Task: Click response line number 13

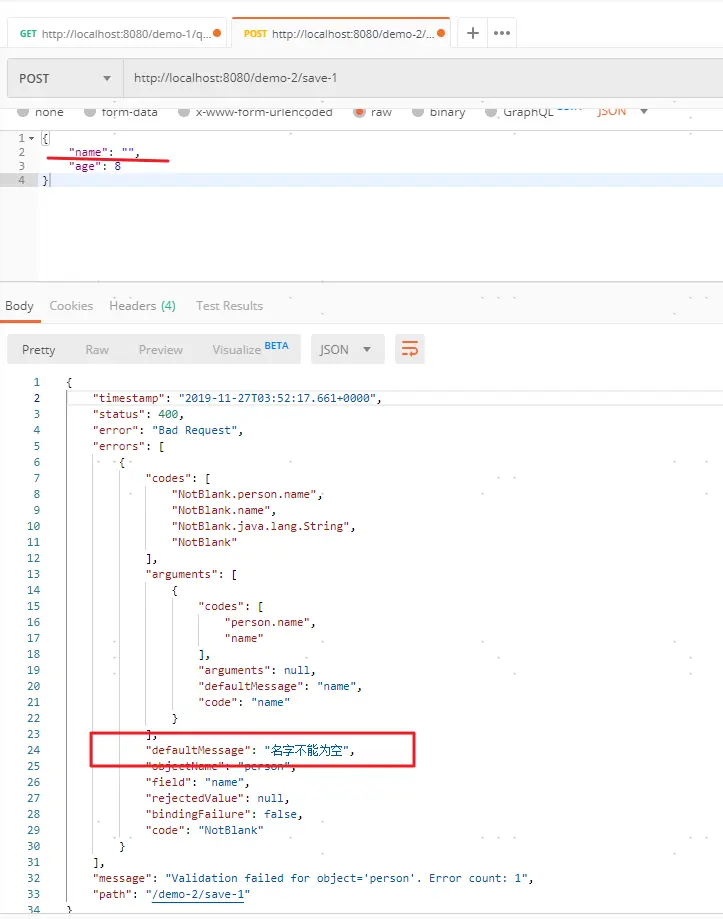Action: coord(33,574)
